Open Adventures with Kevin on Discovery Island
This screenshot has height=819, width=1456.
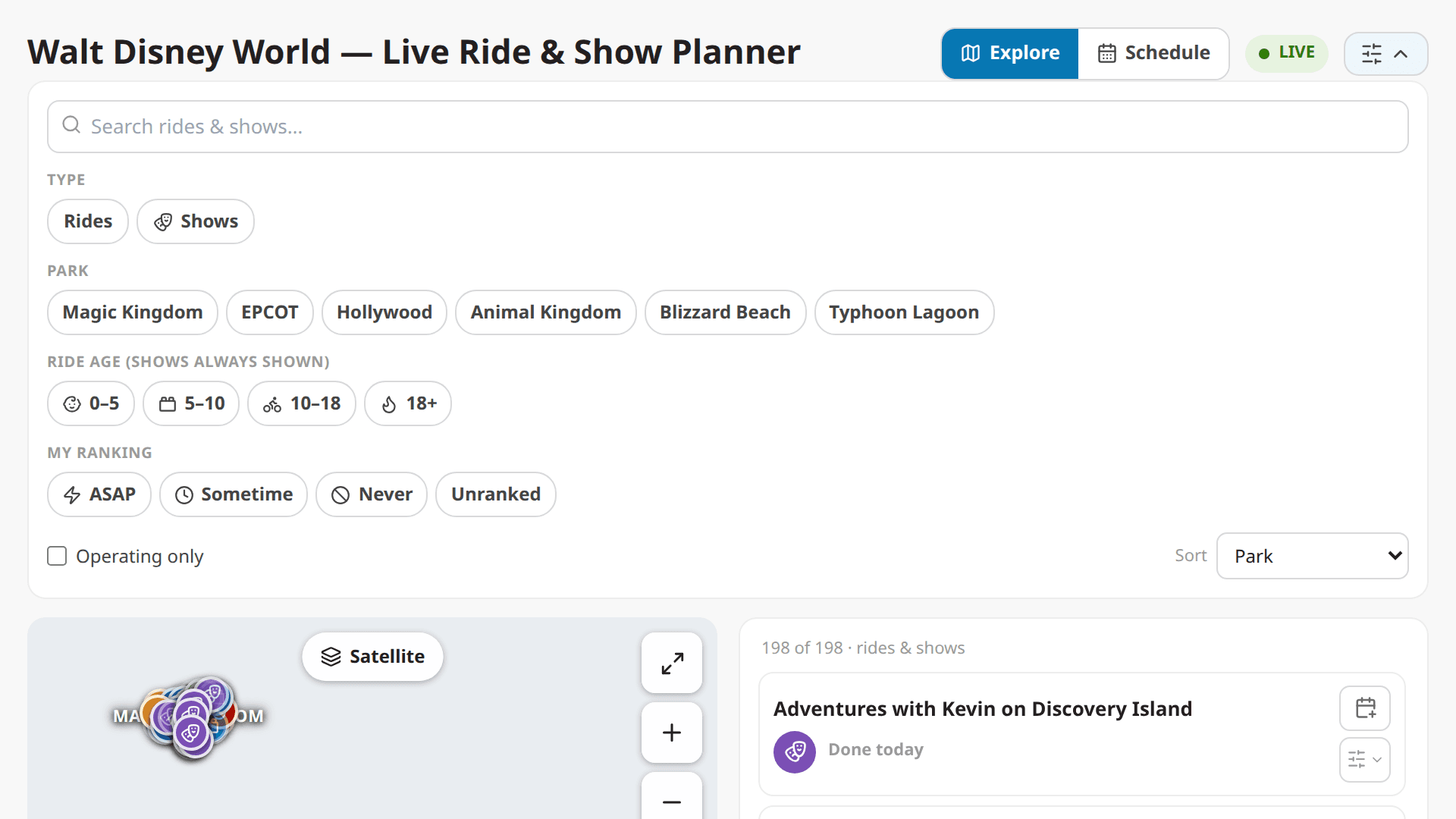pos(983,709)
